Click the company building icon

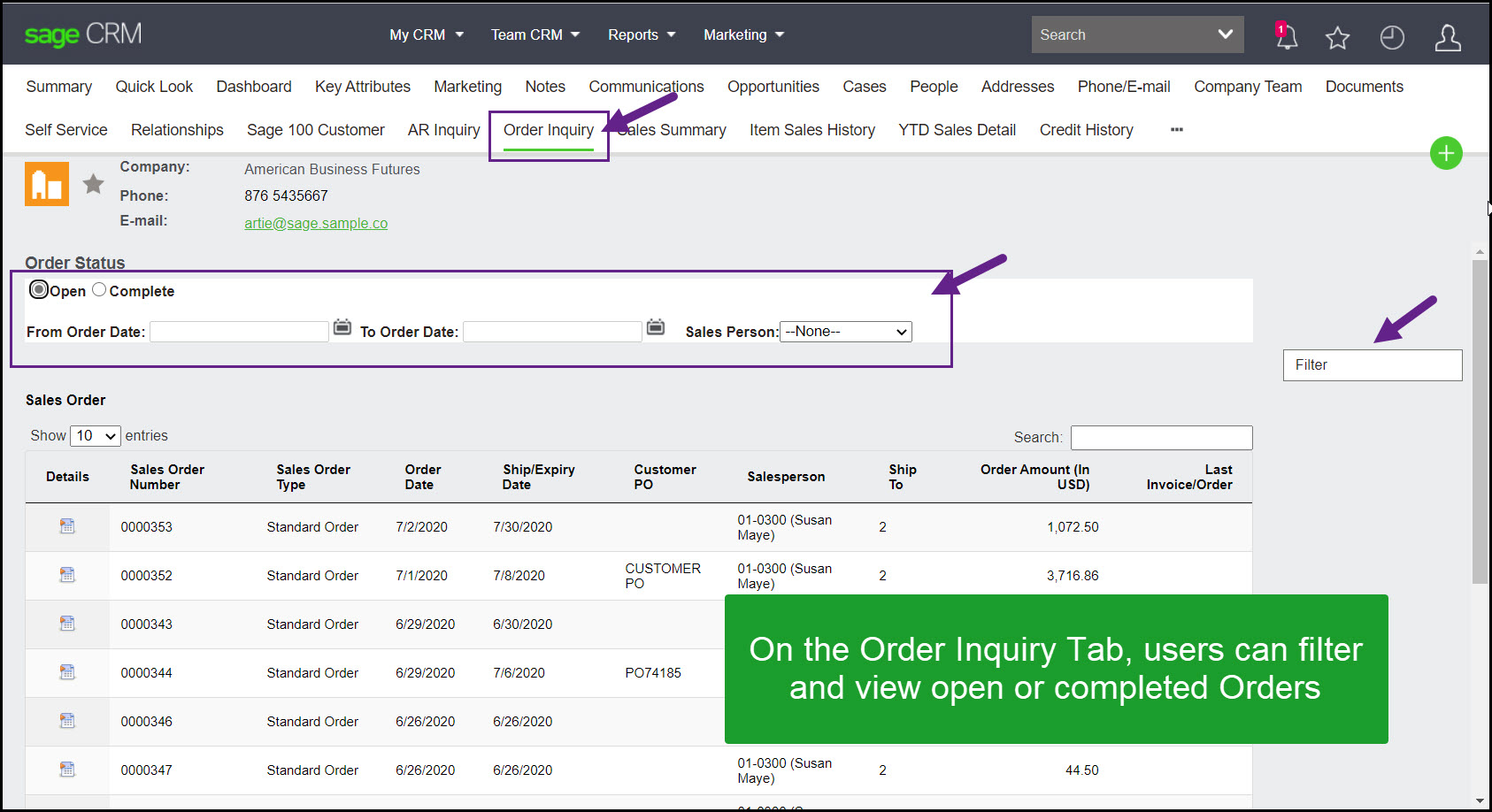pos(46,183)
